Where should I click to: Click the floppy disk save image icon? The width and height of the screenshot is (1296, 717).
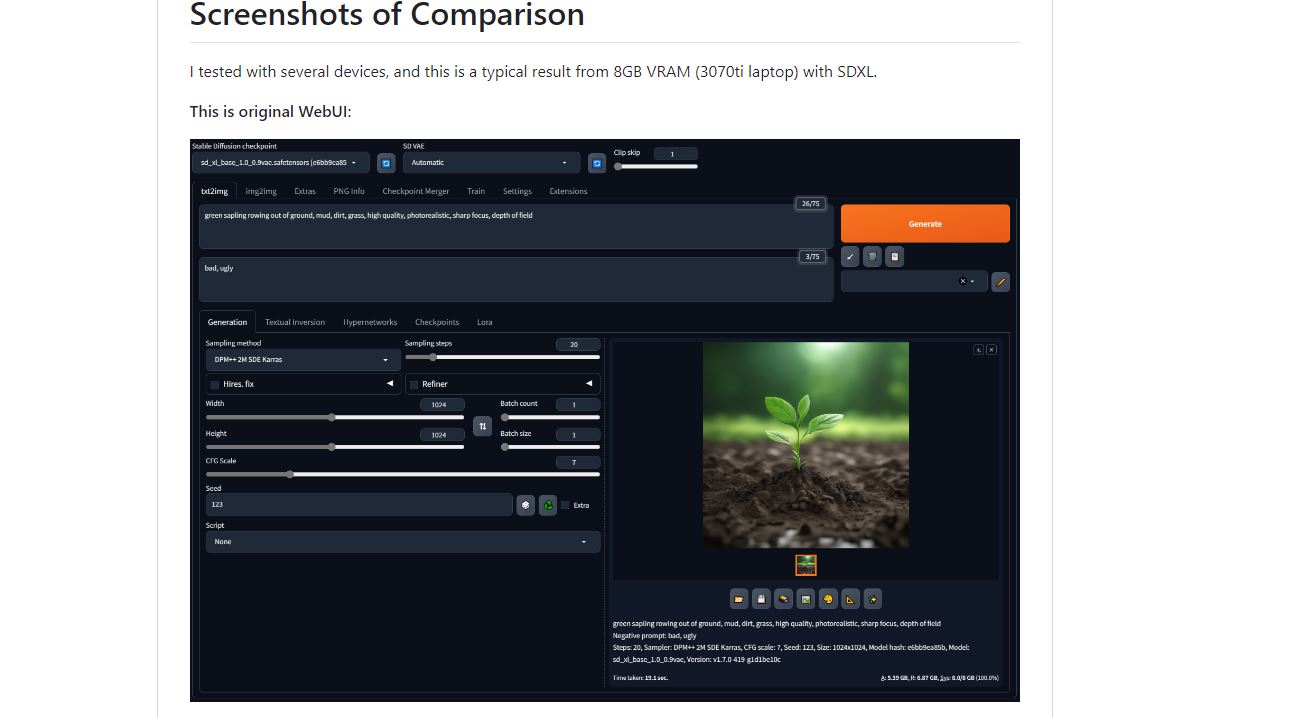click(761, 599)
